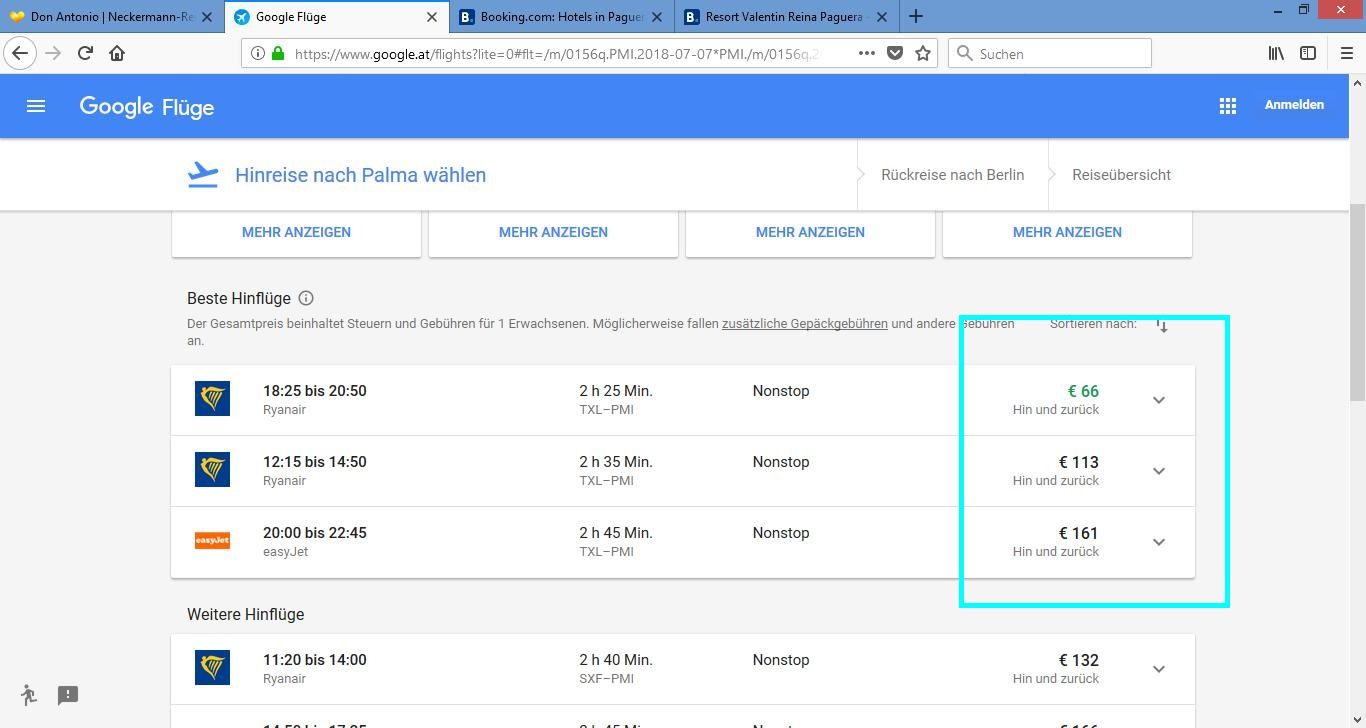Click the 18:25 bis 20:50 flight time
This screenshot has width=1366, height=728.
click(315, 391)
